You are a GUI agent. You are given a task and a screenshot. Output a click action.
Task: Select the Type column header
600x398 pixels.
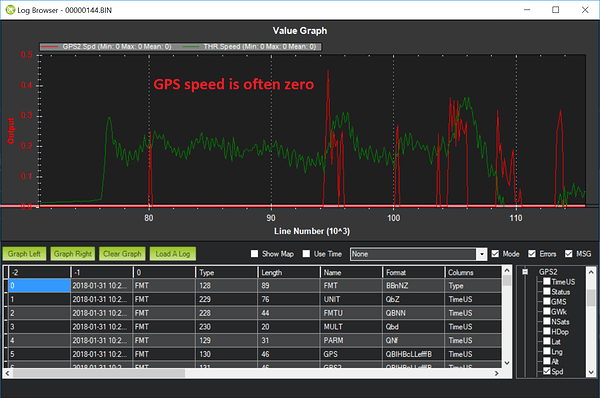(x=227, y=272)
